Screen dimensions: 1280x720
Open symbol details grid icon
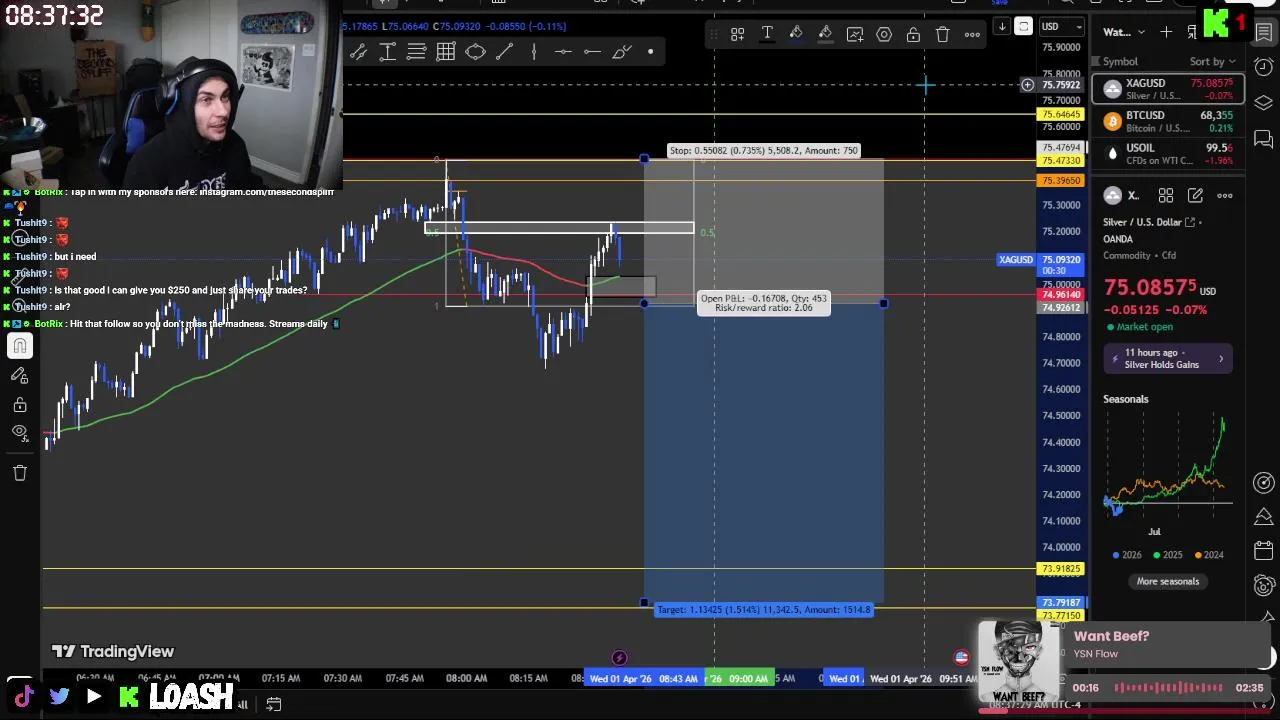1166,196
